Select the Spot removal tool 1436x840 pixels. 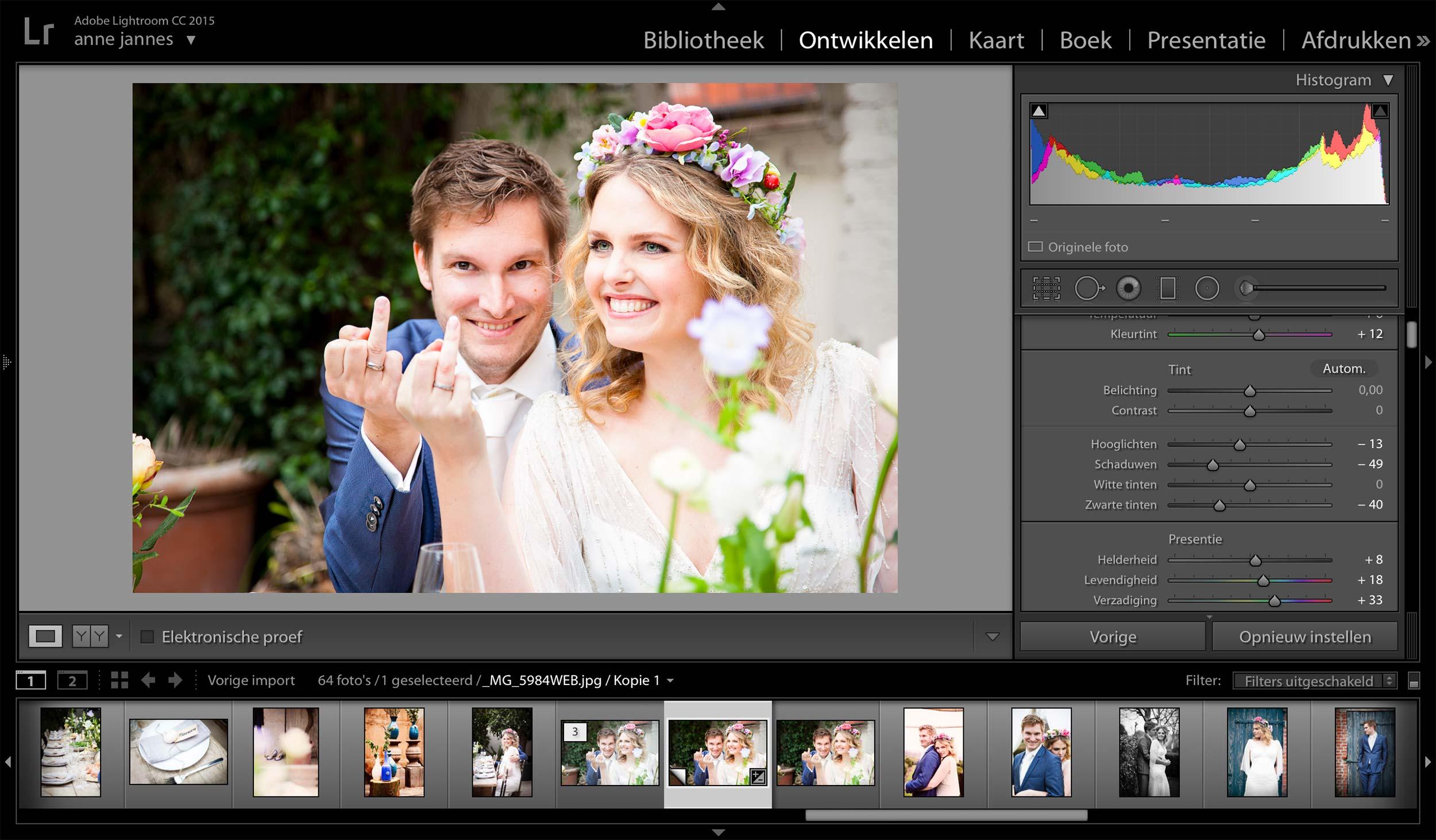point(1089,288)
